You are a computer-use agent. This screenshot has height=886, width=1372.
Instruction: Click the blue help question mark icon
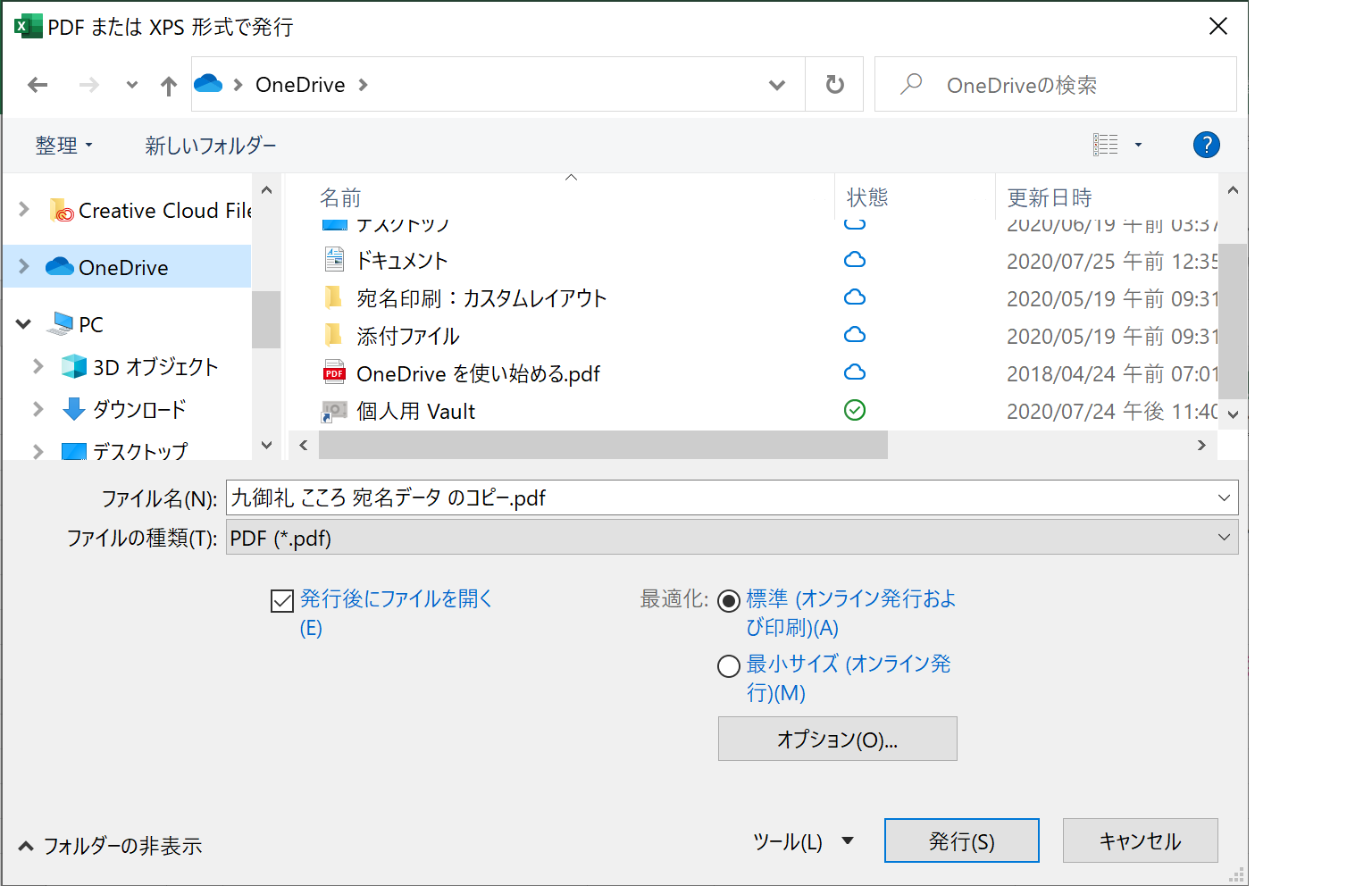(x=1206, y=145)
